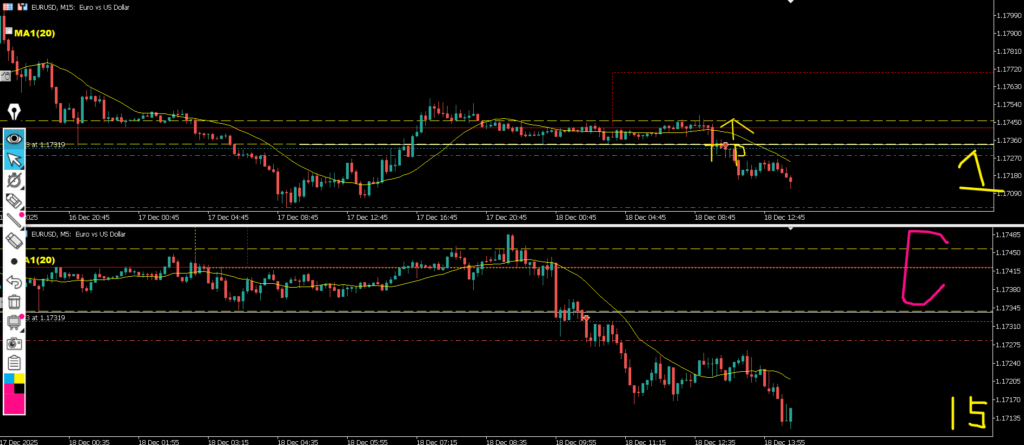Click the trash can delete icon
1024x445 pixels.
point(15,301)
